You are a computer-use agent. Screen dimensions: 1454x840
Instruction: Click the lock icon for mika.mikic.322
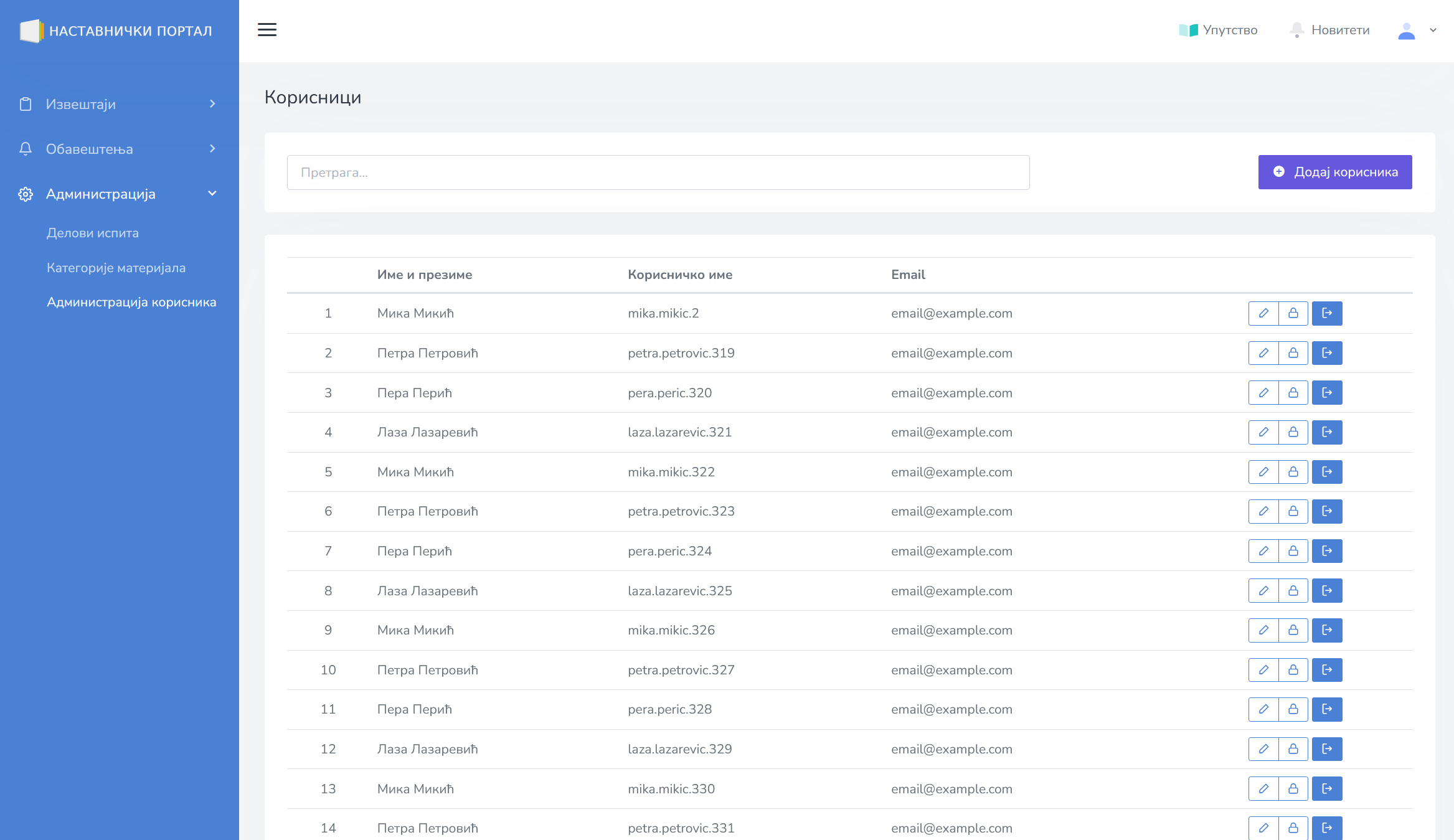pos(1293,472)
